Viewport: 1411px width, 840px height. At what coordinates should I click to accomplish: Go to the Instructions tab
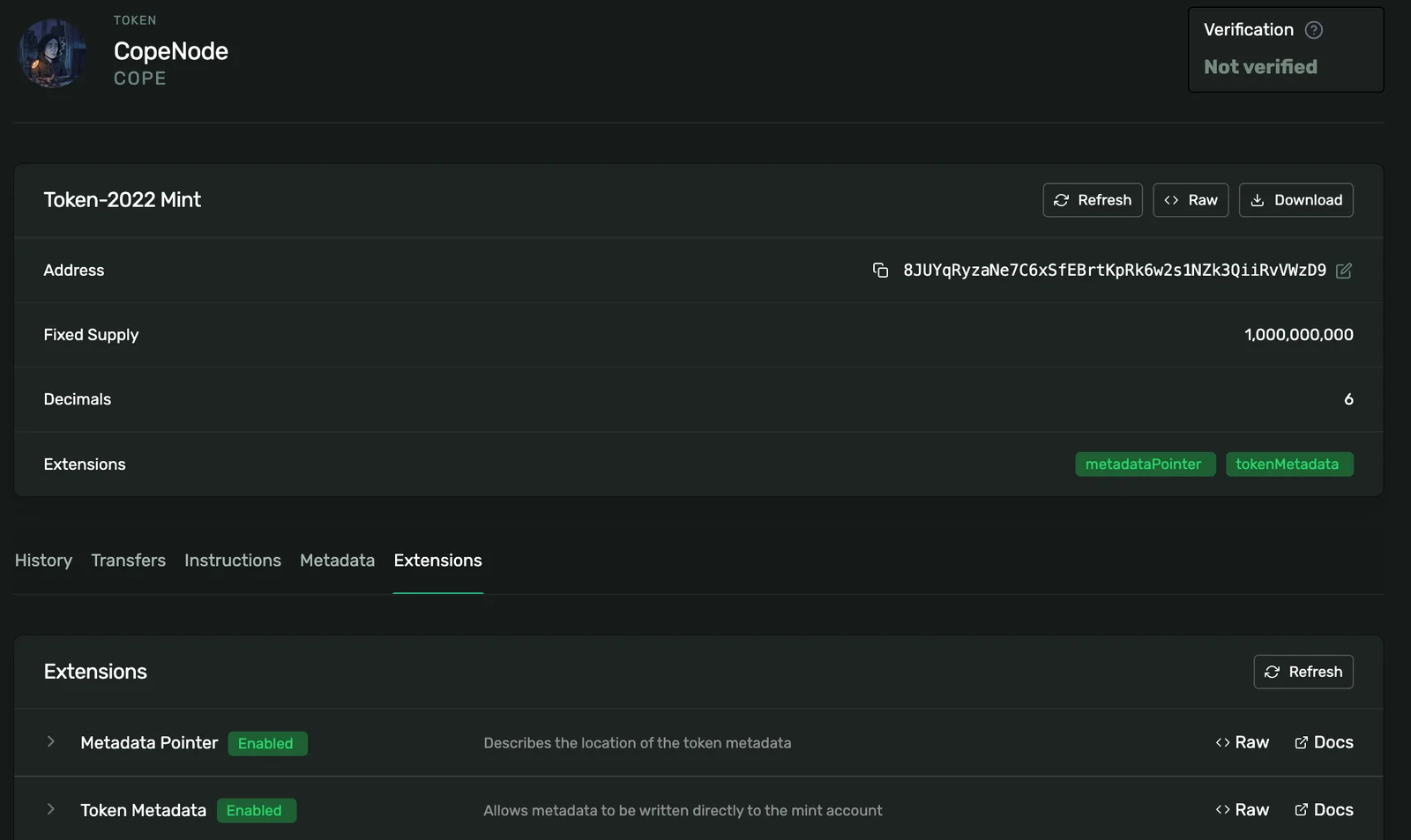pyautogui.click(x=232, y=561)
